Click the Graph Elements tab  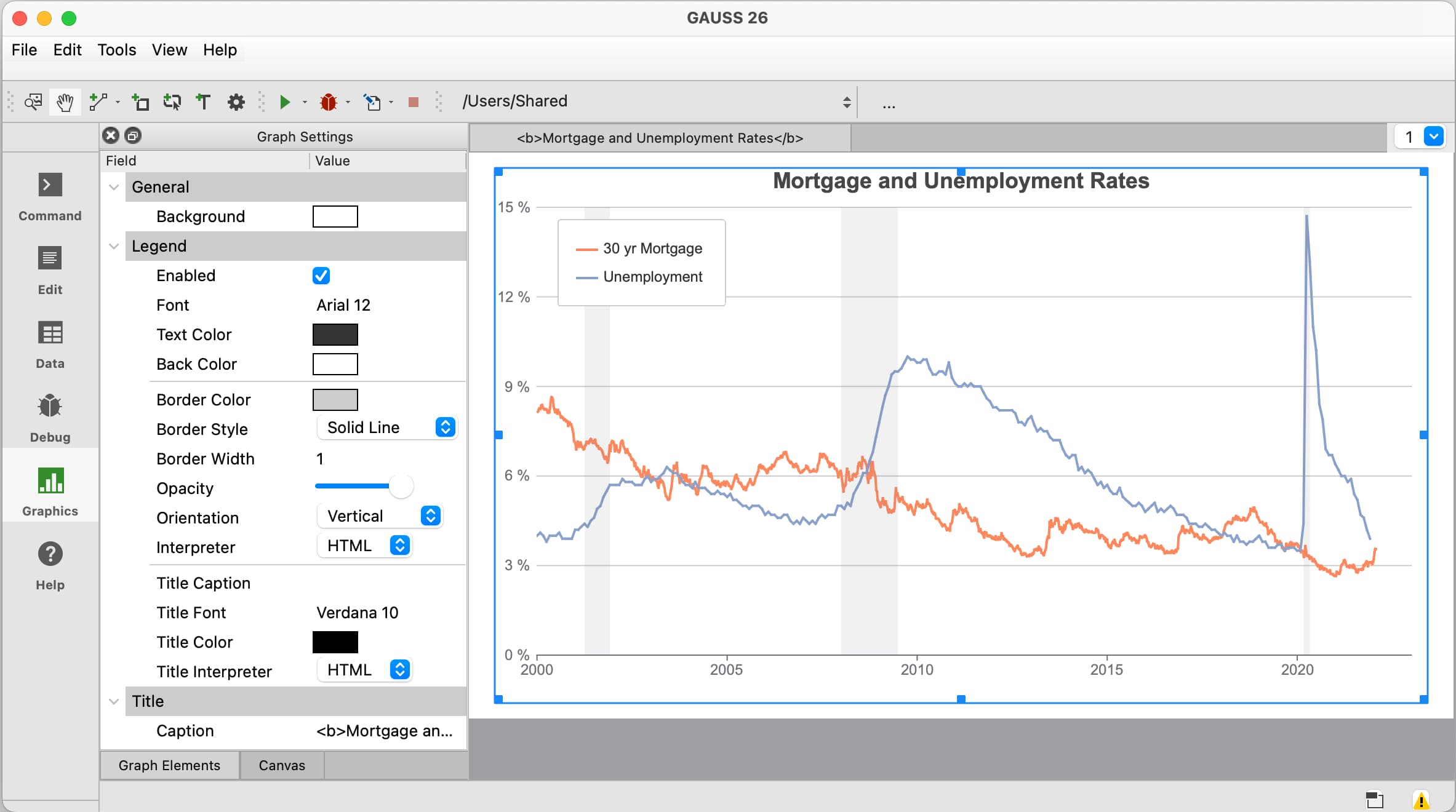(169, 765)
